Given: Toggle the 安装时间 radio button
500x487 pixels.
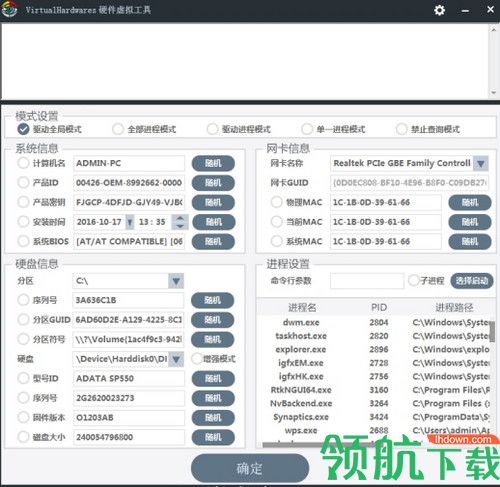Looking at the screenshot, I should pos(23,222).
